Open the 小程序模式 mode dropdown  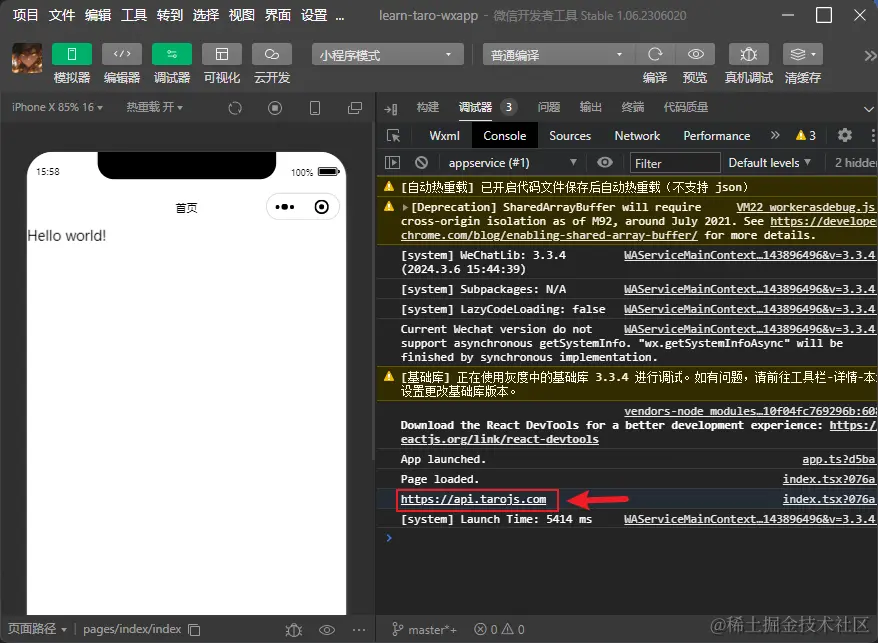(387, 54)
